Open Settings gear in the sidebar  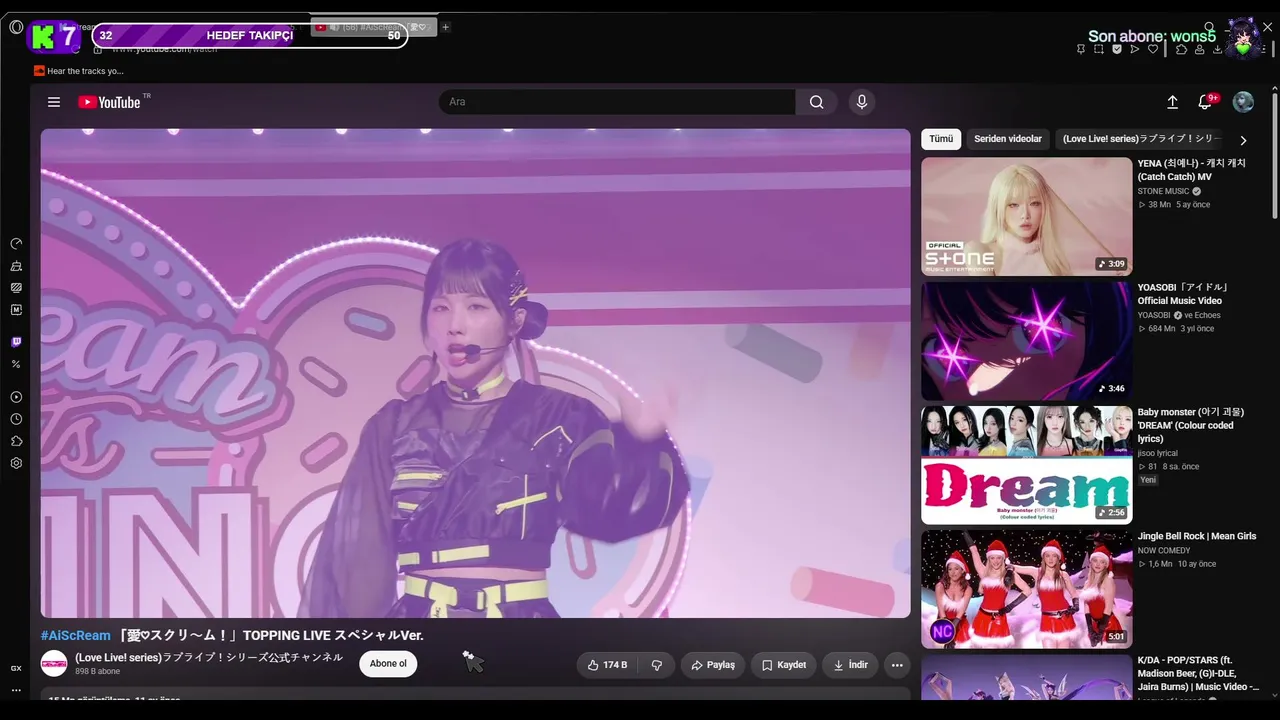(16, 463)
